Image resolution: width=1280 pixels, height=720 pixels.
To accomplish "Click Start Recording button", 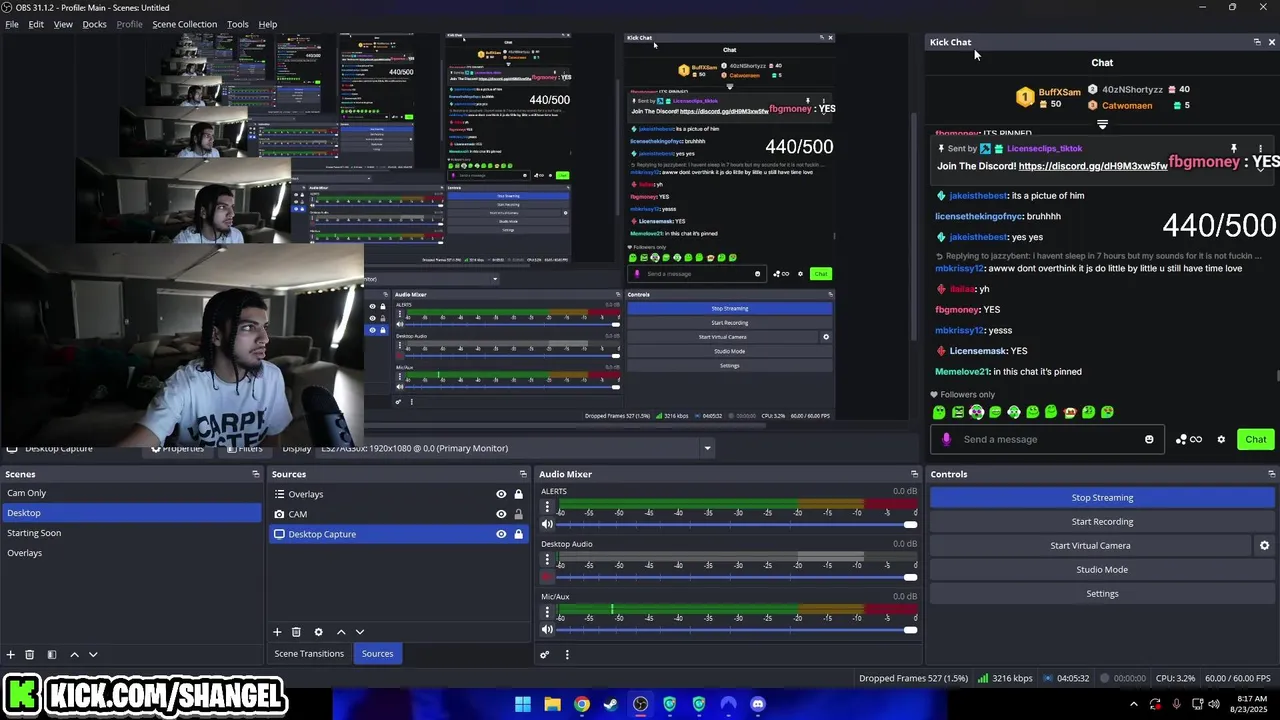I will point(1102,521).
